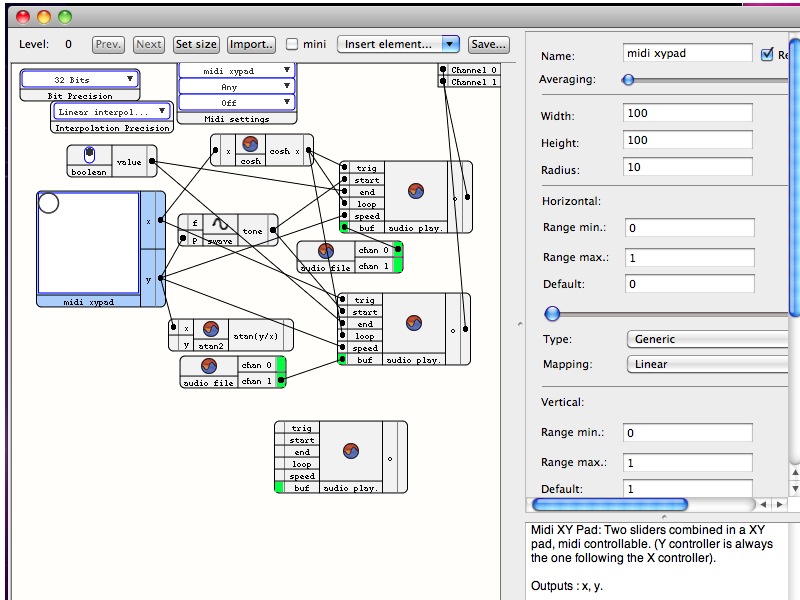Open the Insert element dropdown

[x=398, y=44]
